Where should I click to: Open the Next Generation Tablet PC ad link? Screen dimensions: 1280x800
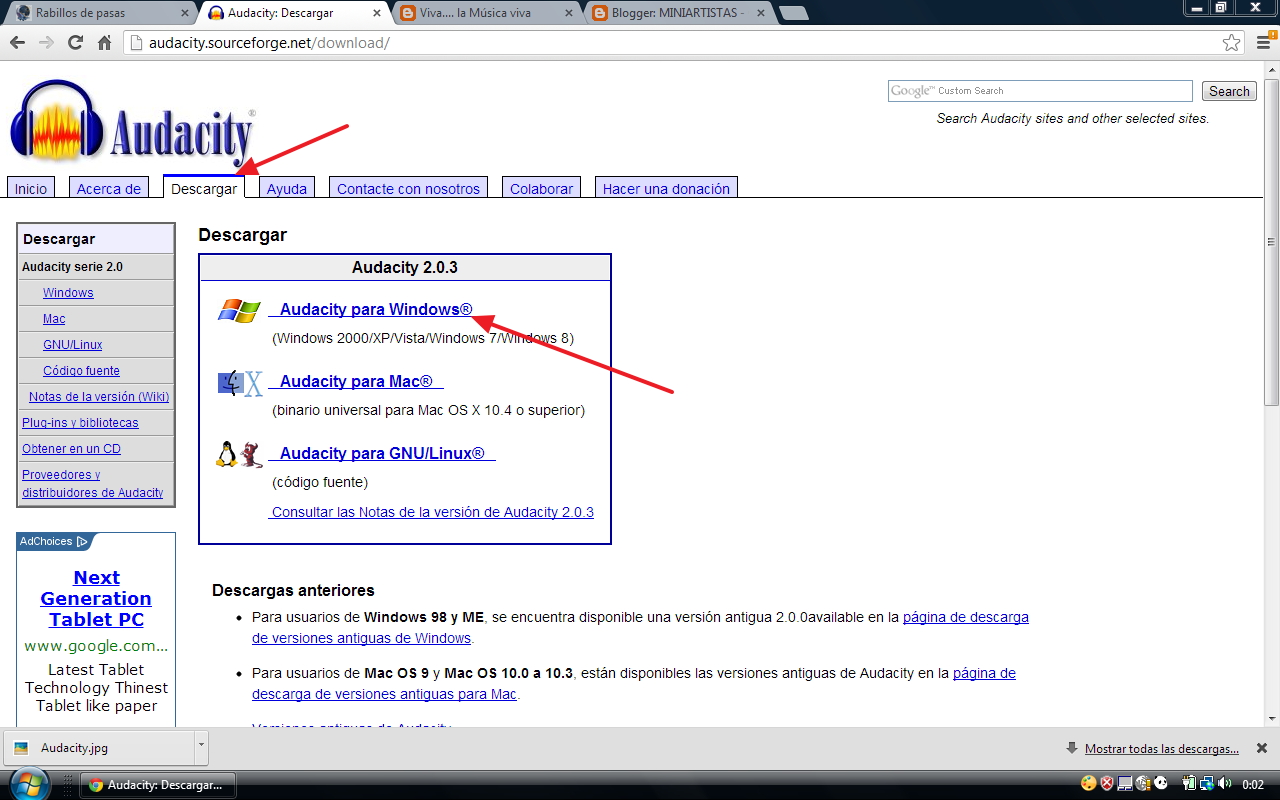pos(96,598)
